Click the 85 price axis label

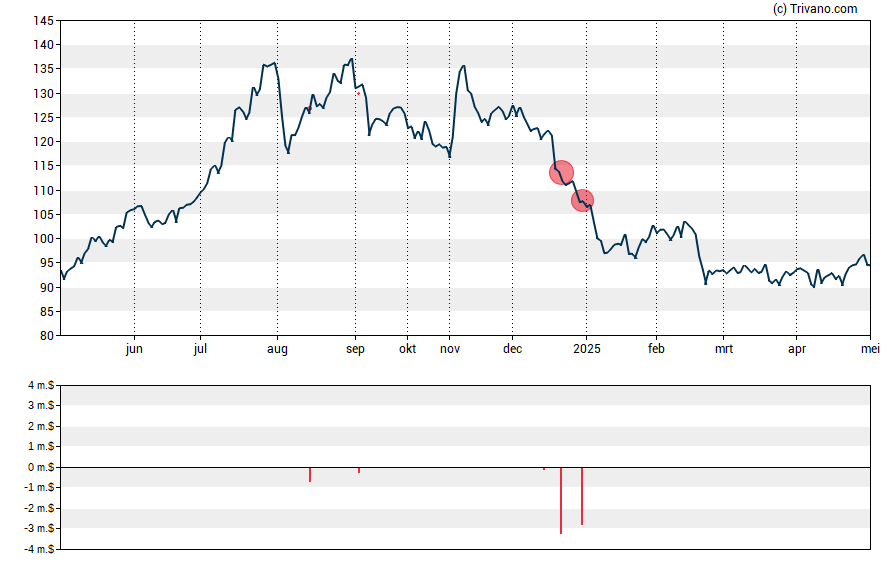coord(46,311)
